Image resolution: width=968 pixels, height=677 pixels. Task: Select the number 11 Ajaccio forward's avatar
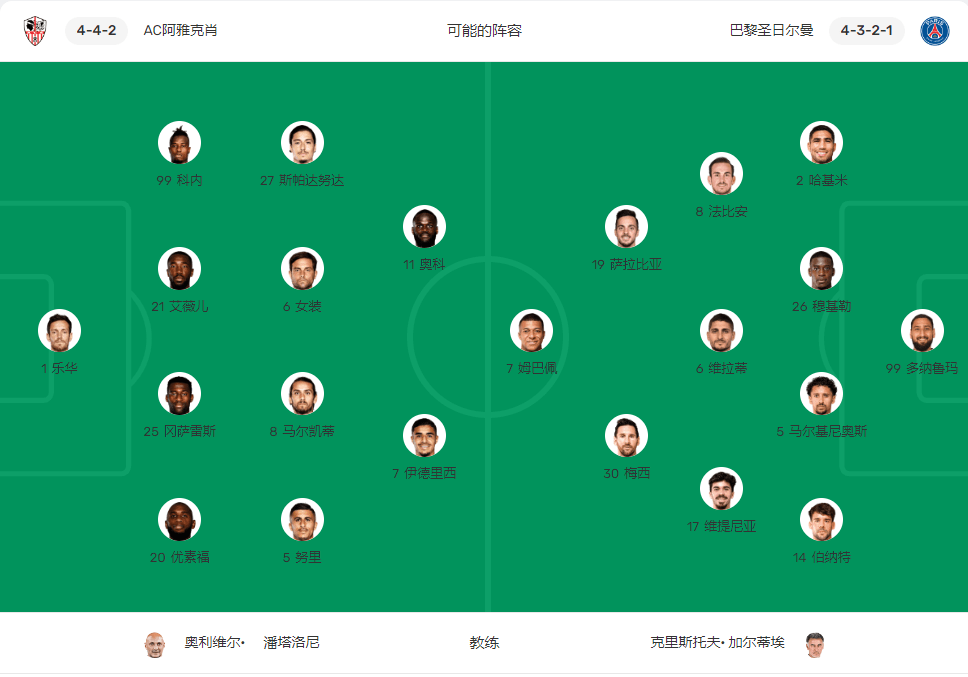pyautogui.click(x=424, y=227)
